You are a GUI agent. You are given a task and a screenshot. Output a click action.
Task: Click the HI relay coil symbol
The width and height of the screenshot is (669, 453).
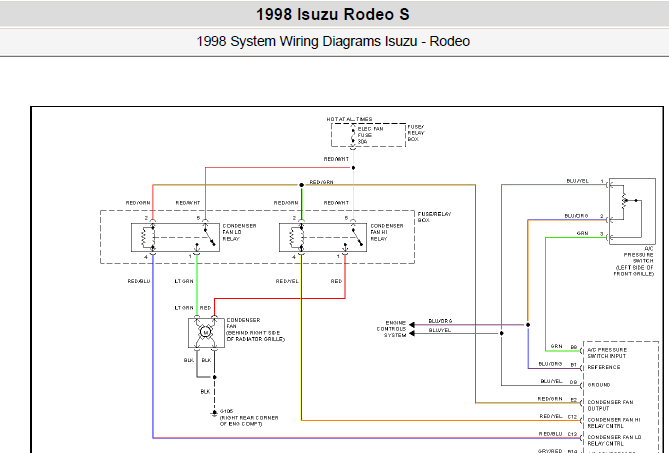(x=294, y=237)
